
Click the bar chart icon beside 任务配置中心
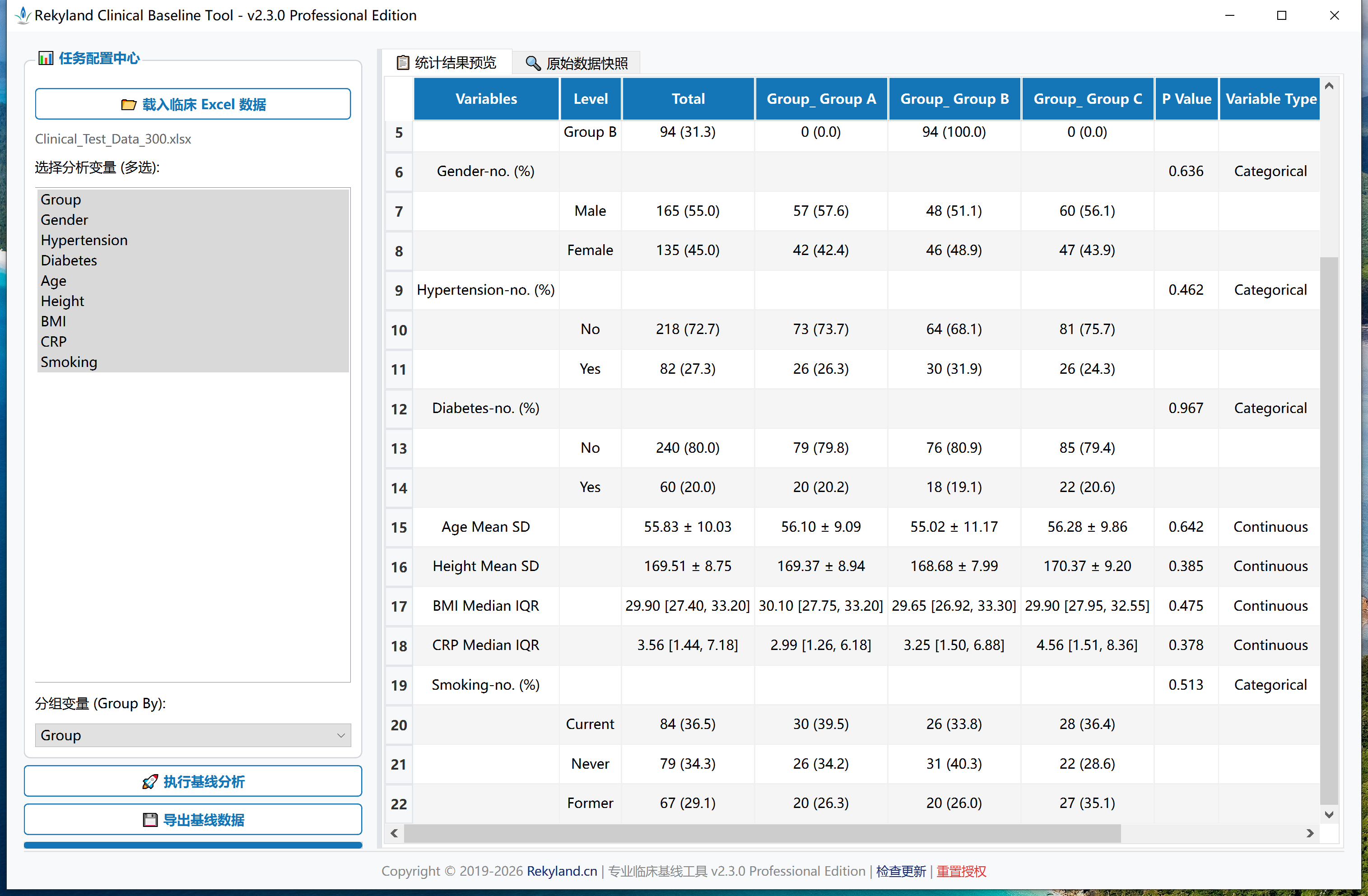pos(46,58)
